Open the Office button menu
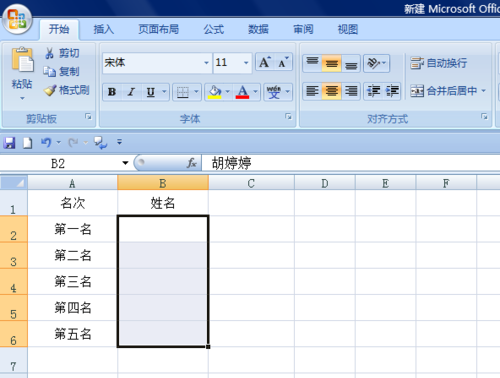Viewport: 500px width, 378px height. 17,19
